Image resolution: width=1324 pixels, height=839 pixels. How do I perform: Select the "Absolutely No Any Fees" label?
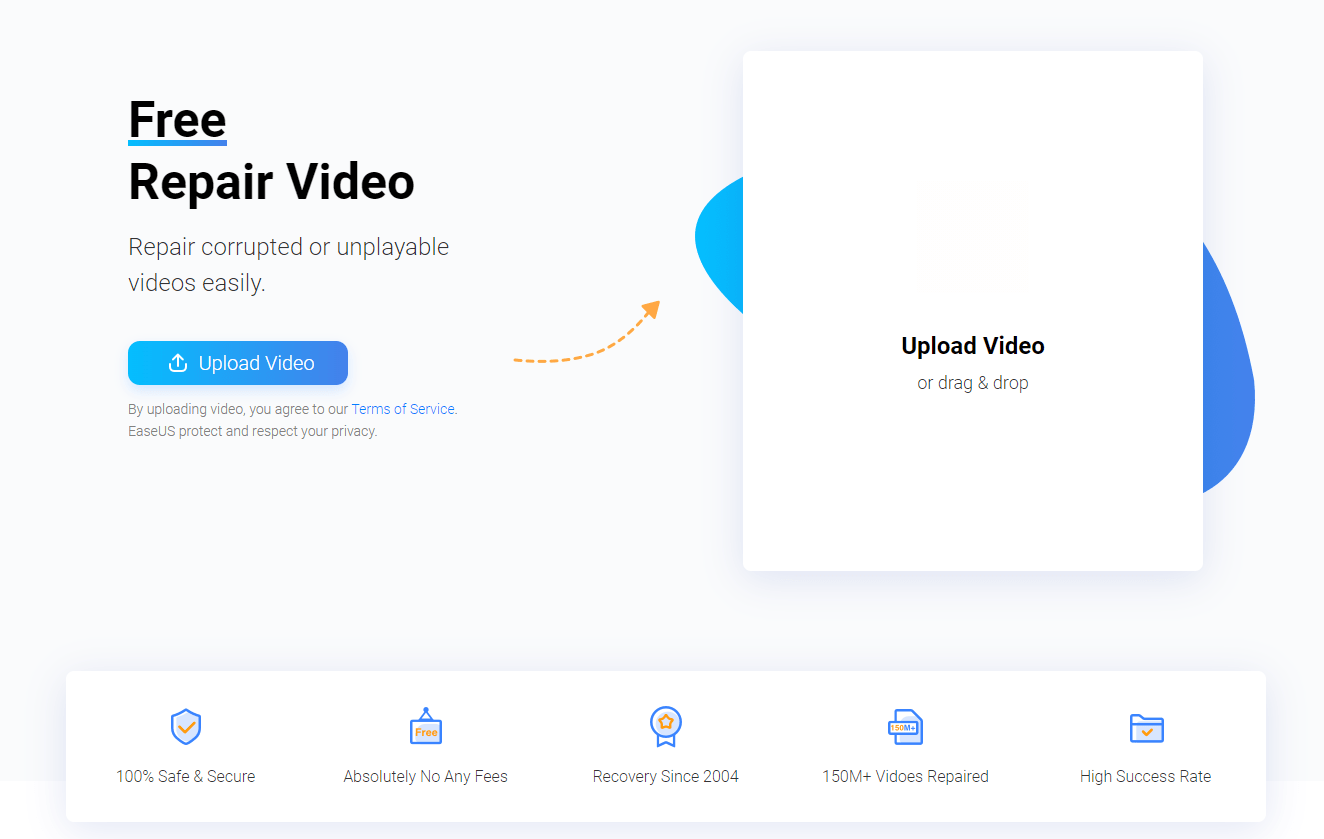pyautogui.click(x=425, y=776)
